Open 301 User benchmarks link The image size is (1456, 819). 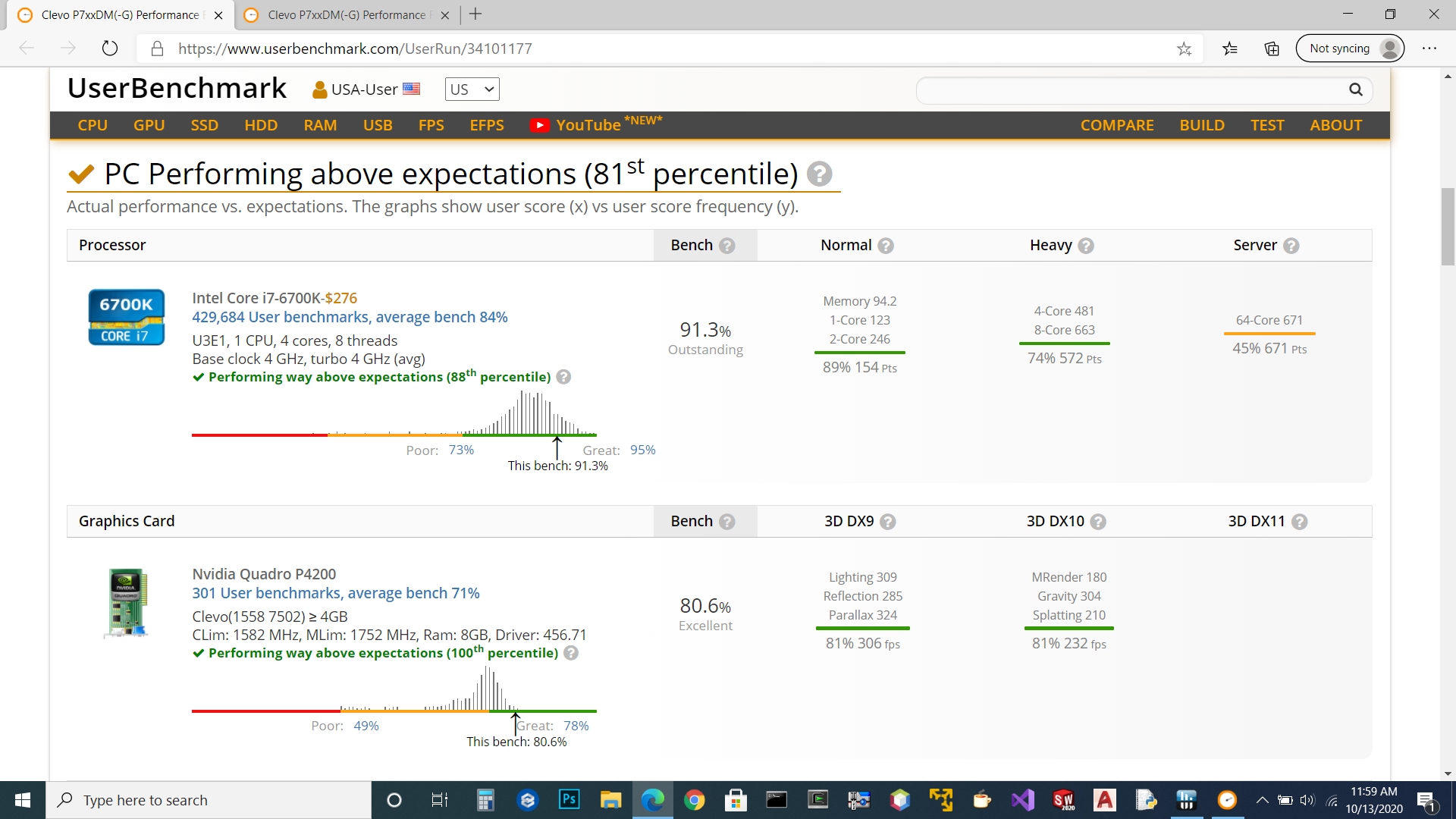tap(336, 593)
